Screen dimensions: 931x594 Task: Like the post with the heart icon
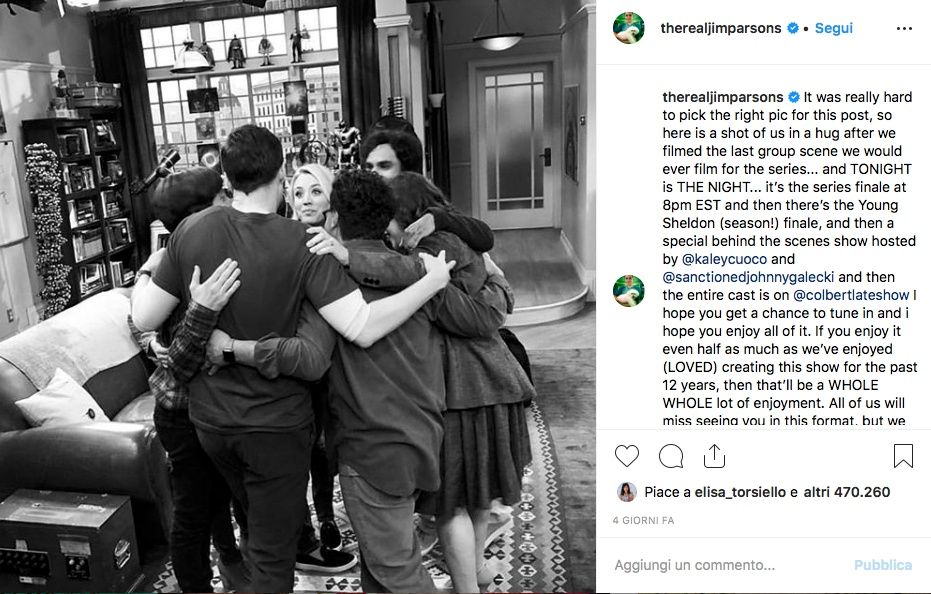click(x=626, y=456)
